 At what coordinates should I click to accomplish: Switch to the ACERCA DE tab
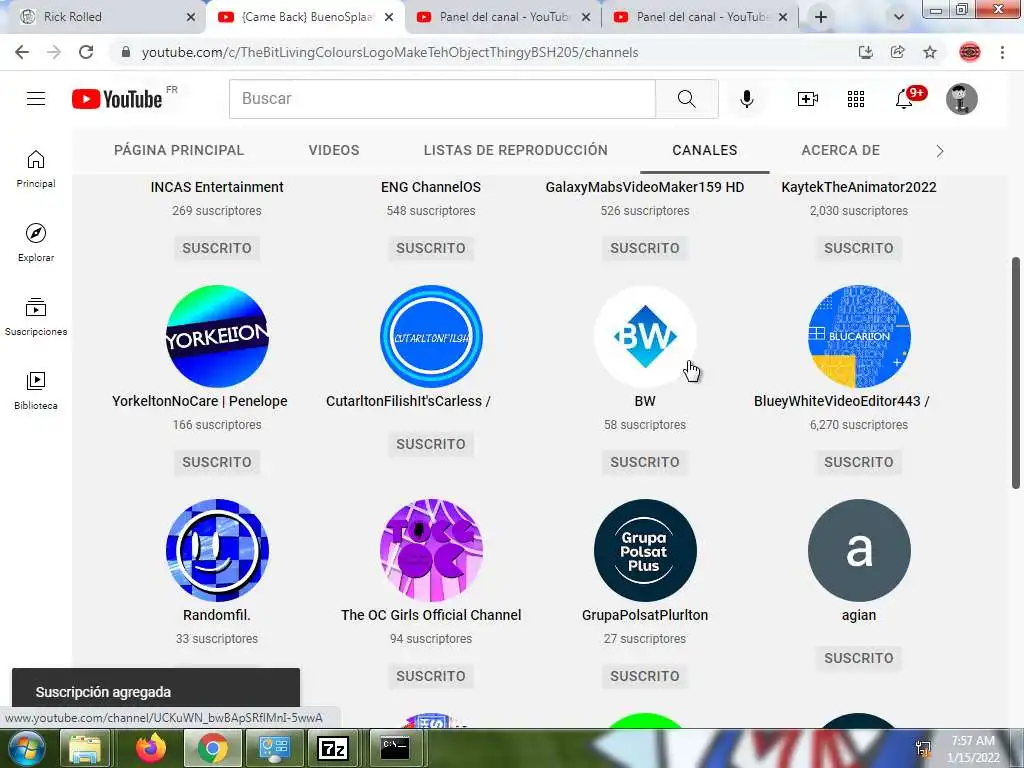click(840, 150)
